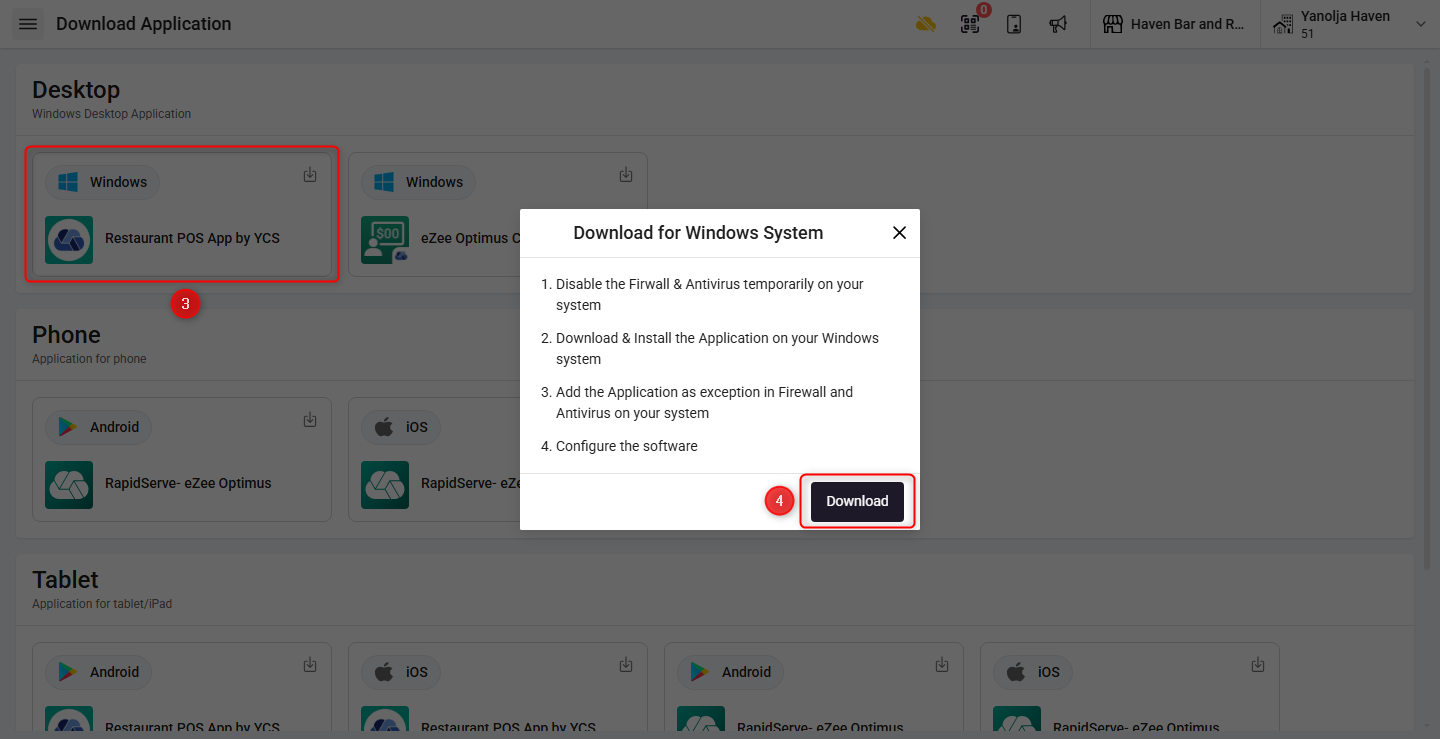Open the QR code scanner icon with badge
Screen dimensions: 1440x739
tap(970, 24)
